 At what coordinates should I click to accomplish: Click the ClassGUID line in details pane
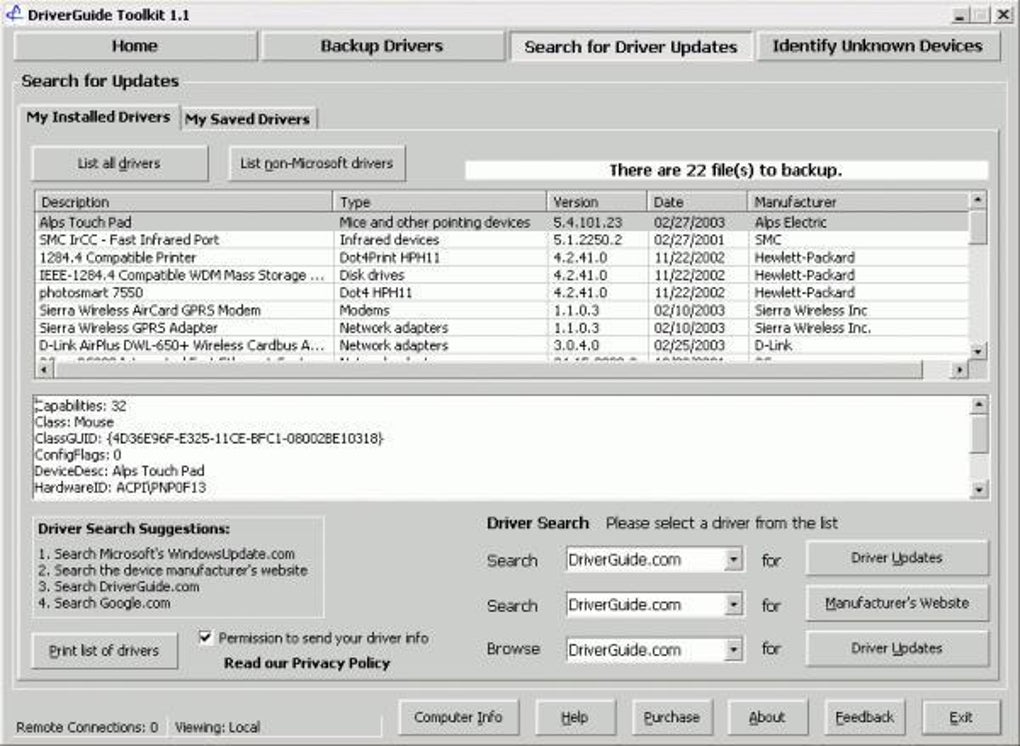pyautogui.click(x=209, y=438)
